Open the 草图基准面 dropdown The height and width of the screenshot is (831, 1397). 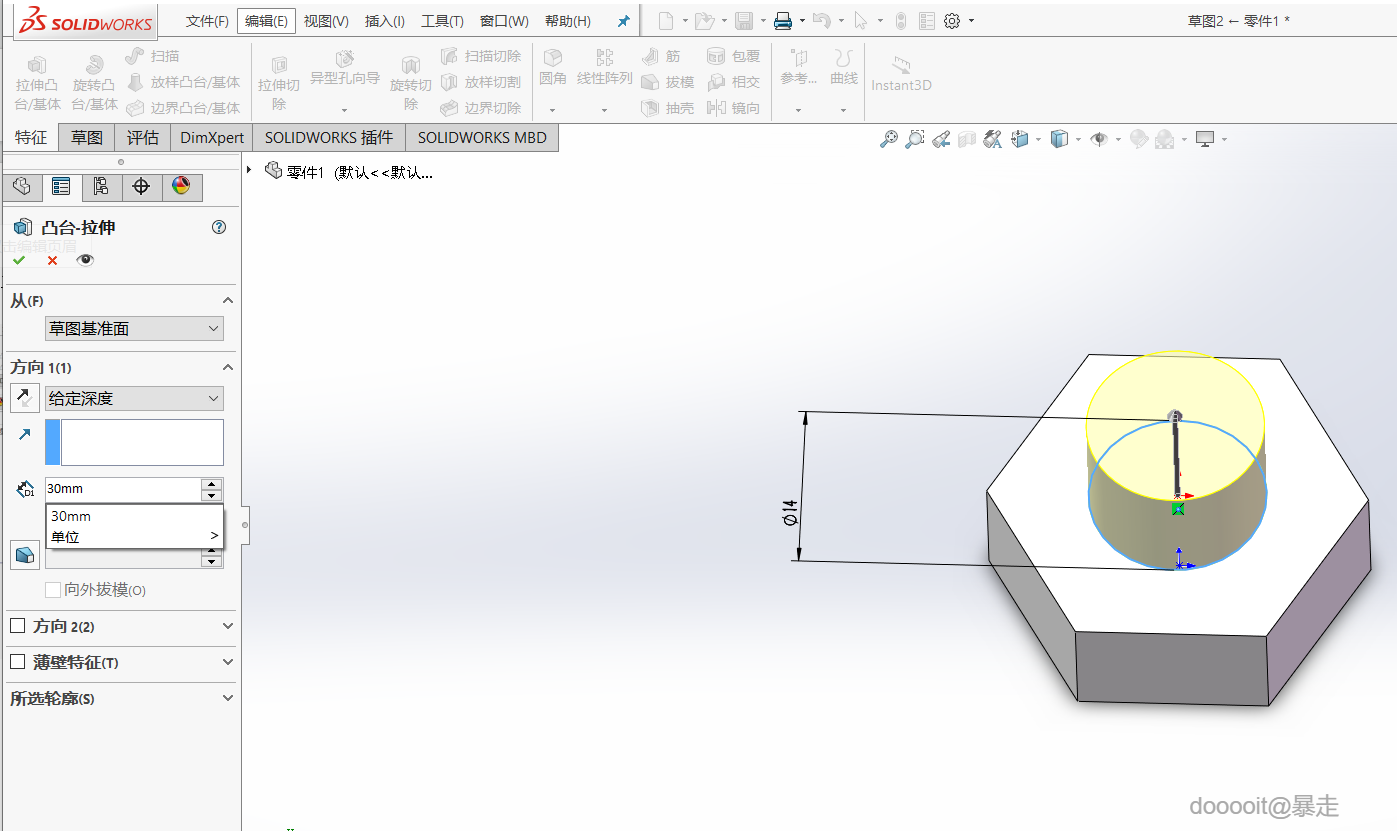(x=134, y=328)
